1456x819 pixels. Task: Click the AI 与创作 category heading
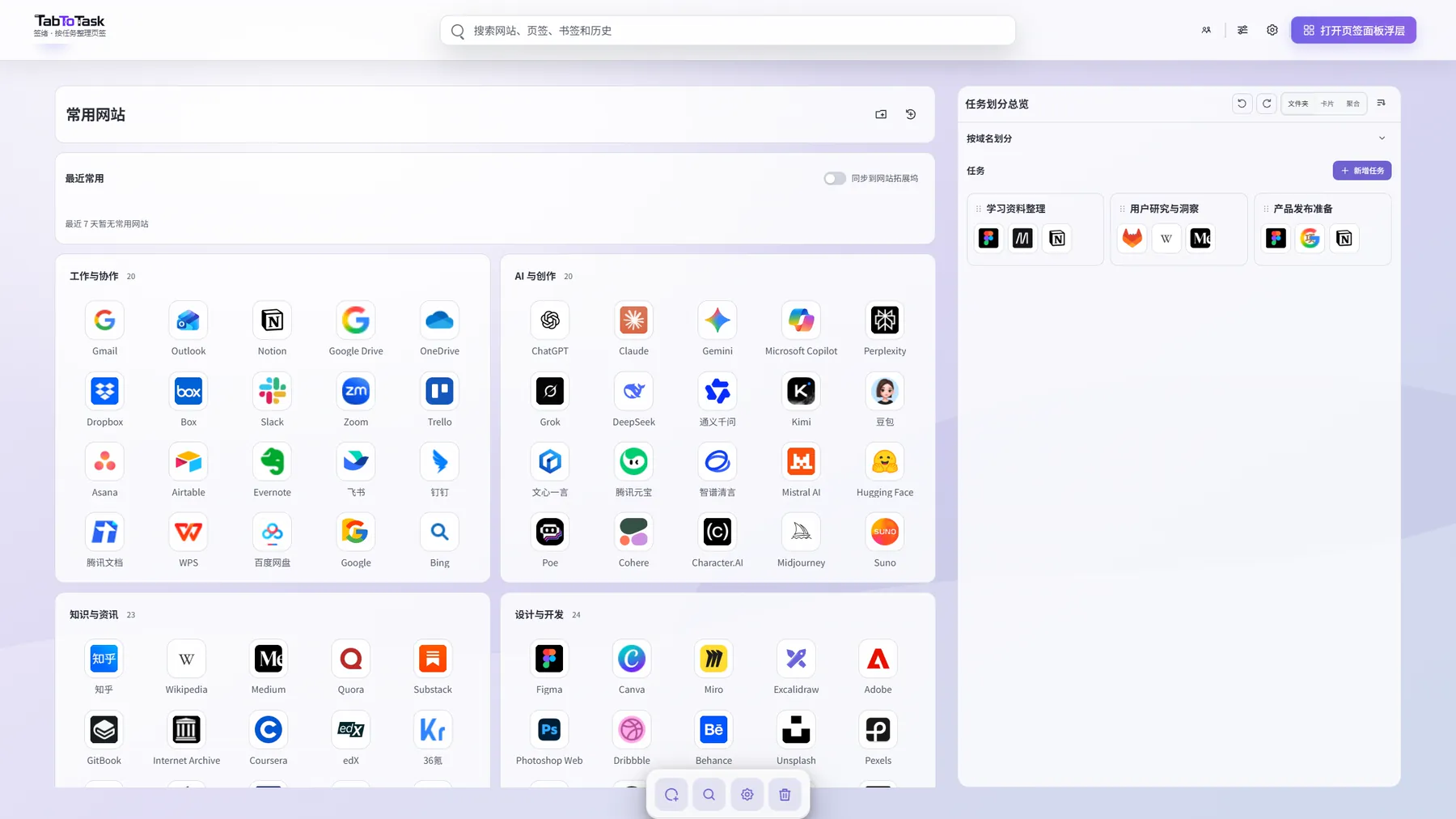coord(535,276)
